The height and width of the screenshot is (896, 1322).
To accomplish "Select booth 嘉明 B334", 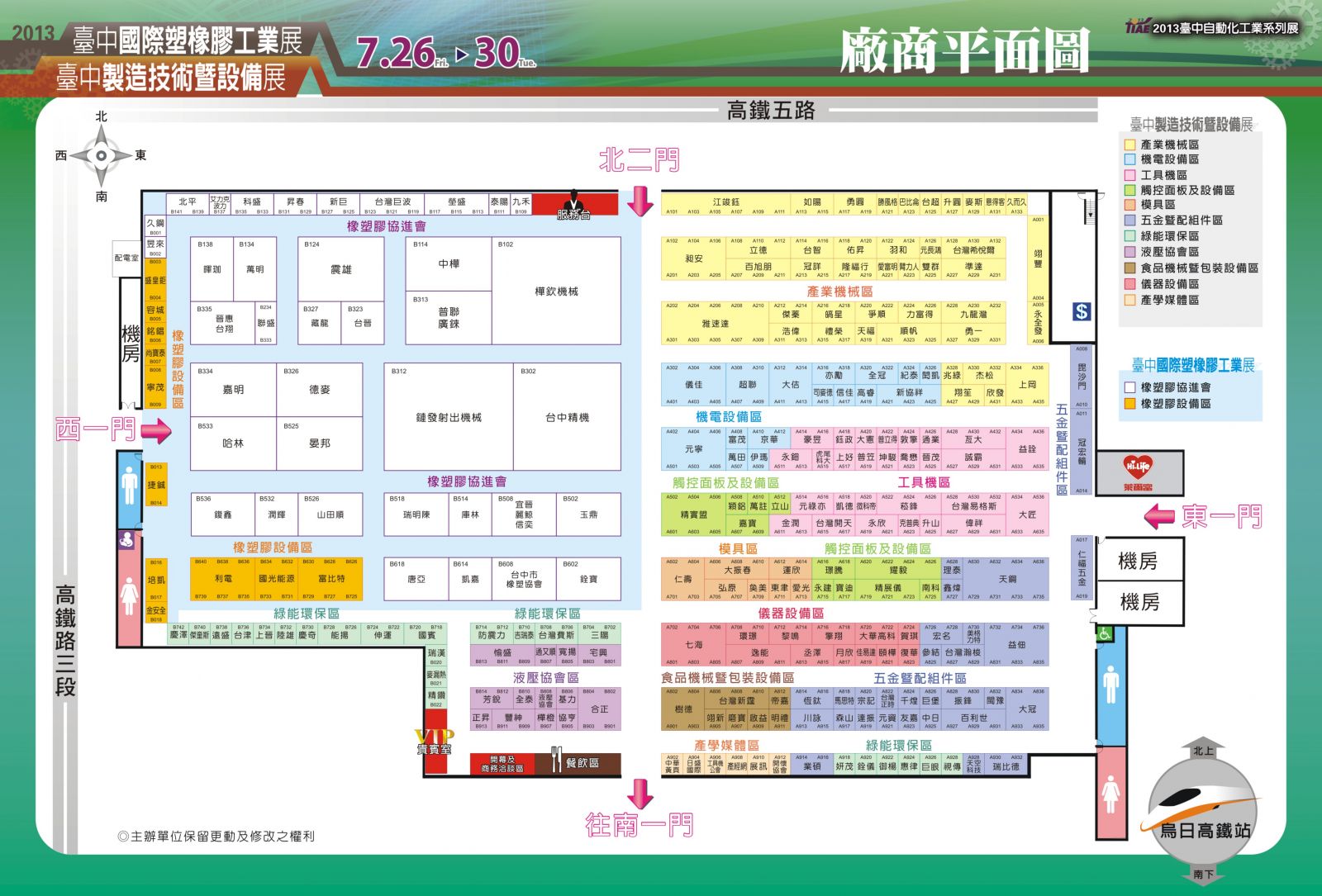I will pyautogui.click(x=234, y=390).
